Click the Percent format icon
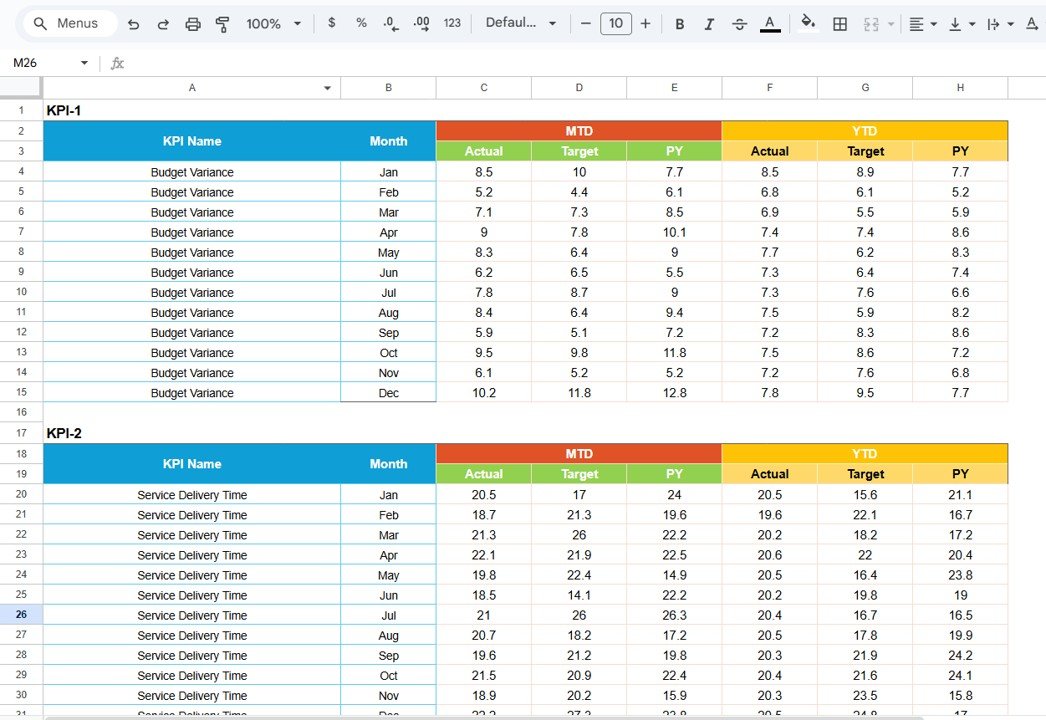 tap(361, 23)
